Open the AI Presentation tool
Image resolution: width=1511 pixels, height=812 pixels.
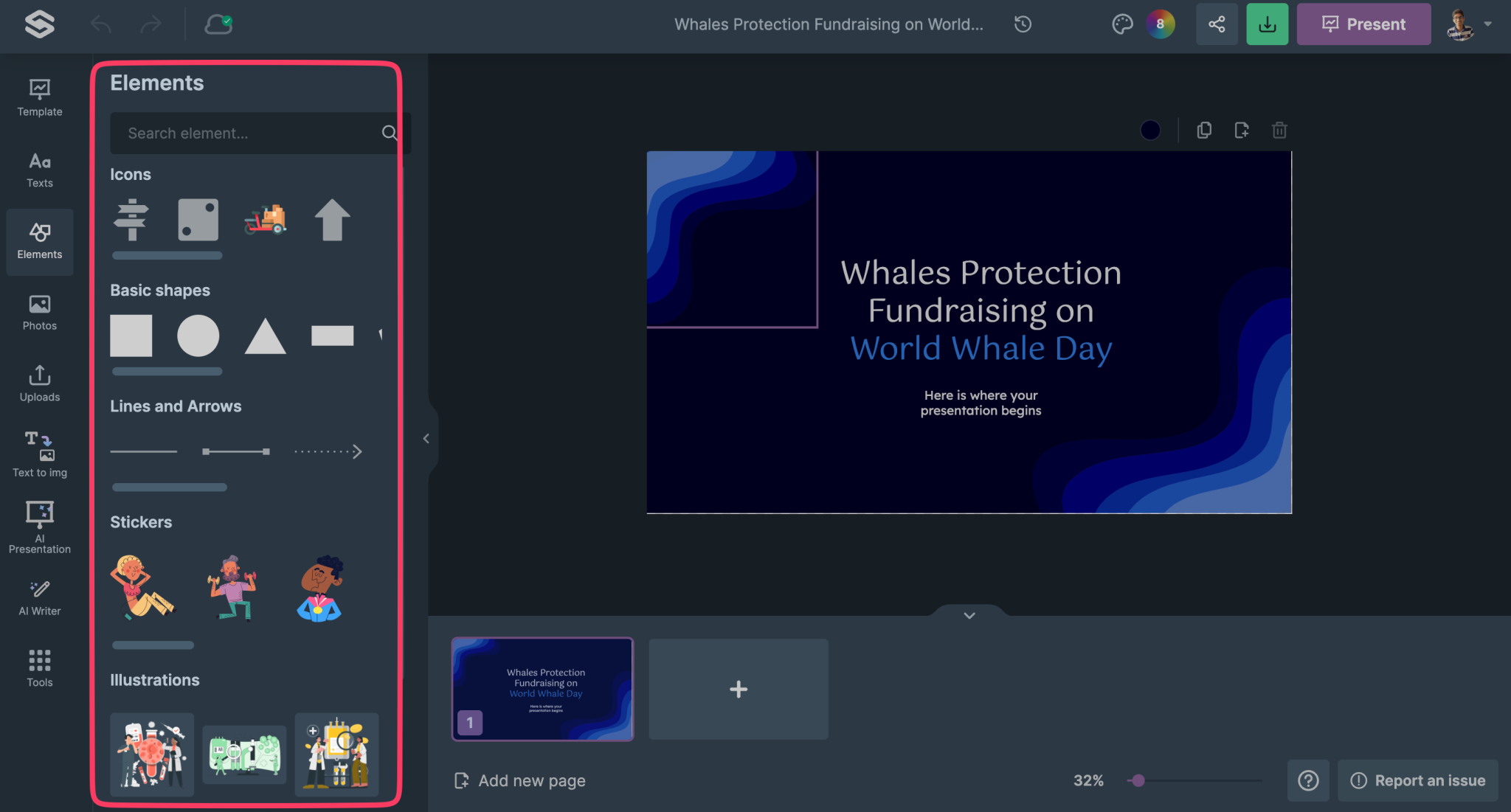(x=39, y=525)
